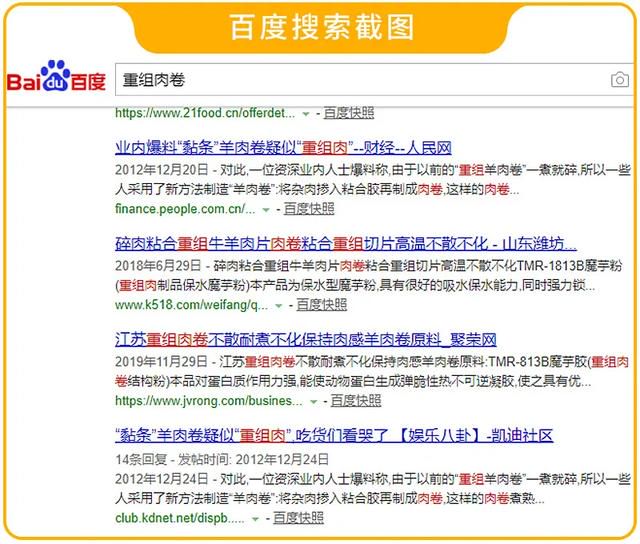Click text 14条回复 - 发帖时间: 2012年12月24日
Image resolution: width=640 pixels, height=544 pixels.
(222, 460)
